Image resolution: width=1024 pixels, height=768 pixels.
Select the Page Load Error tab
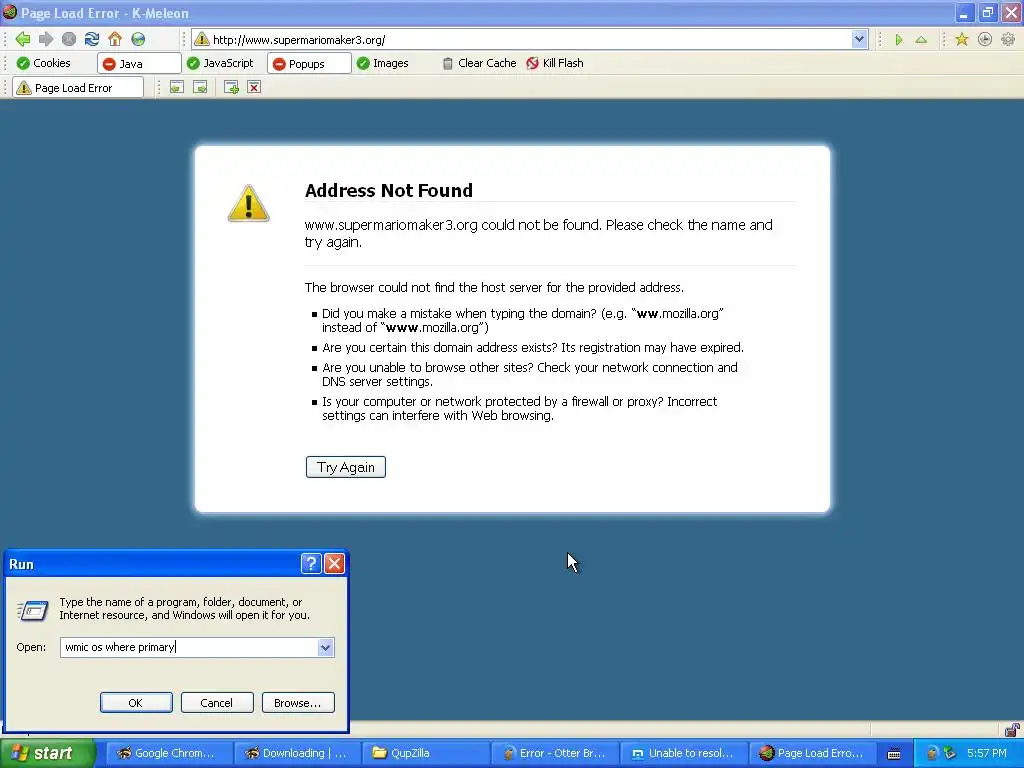[78, 88]
